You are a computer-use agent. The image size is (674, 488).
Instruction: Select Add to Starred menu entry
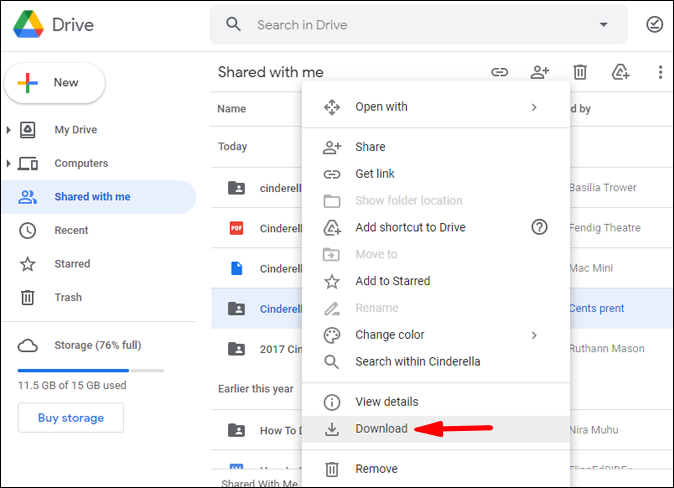tap(392, 281)
